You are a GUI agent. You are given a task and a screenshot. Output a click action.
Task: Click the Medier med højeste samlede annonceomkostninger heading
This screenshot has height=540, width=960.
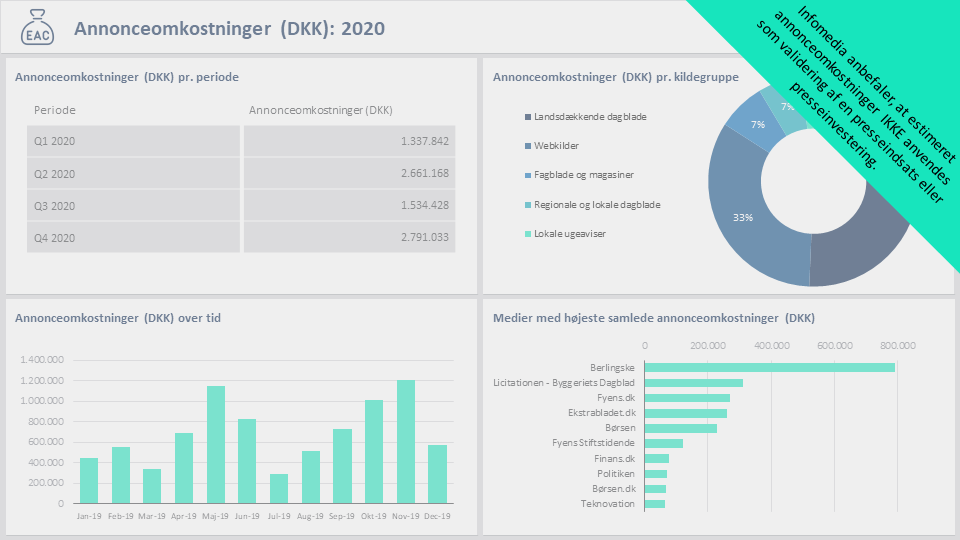654,318
